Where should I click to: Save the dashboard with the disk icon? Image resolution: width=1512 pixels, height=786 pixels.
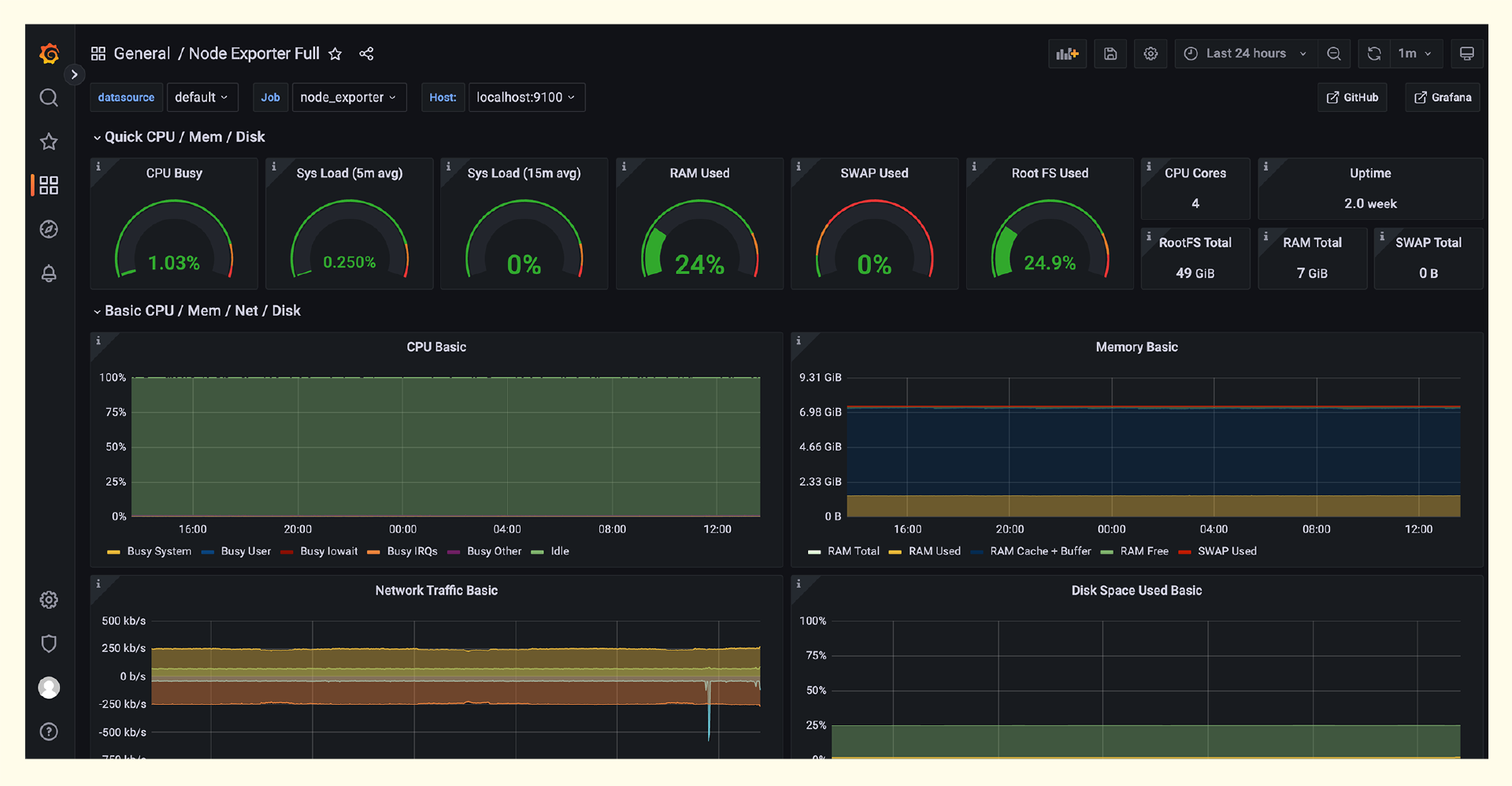[x=1110, y=54]
